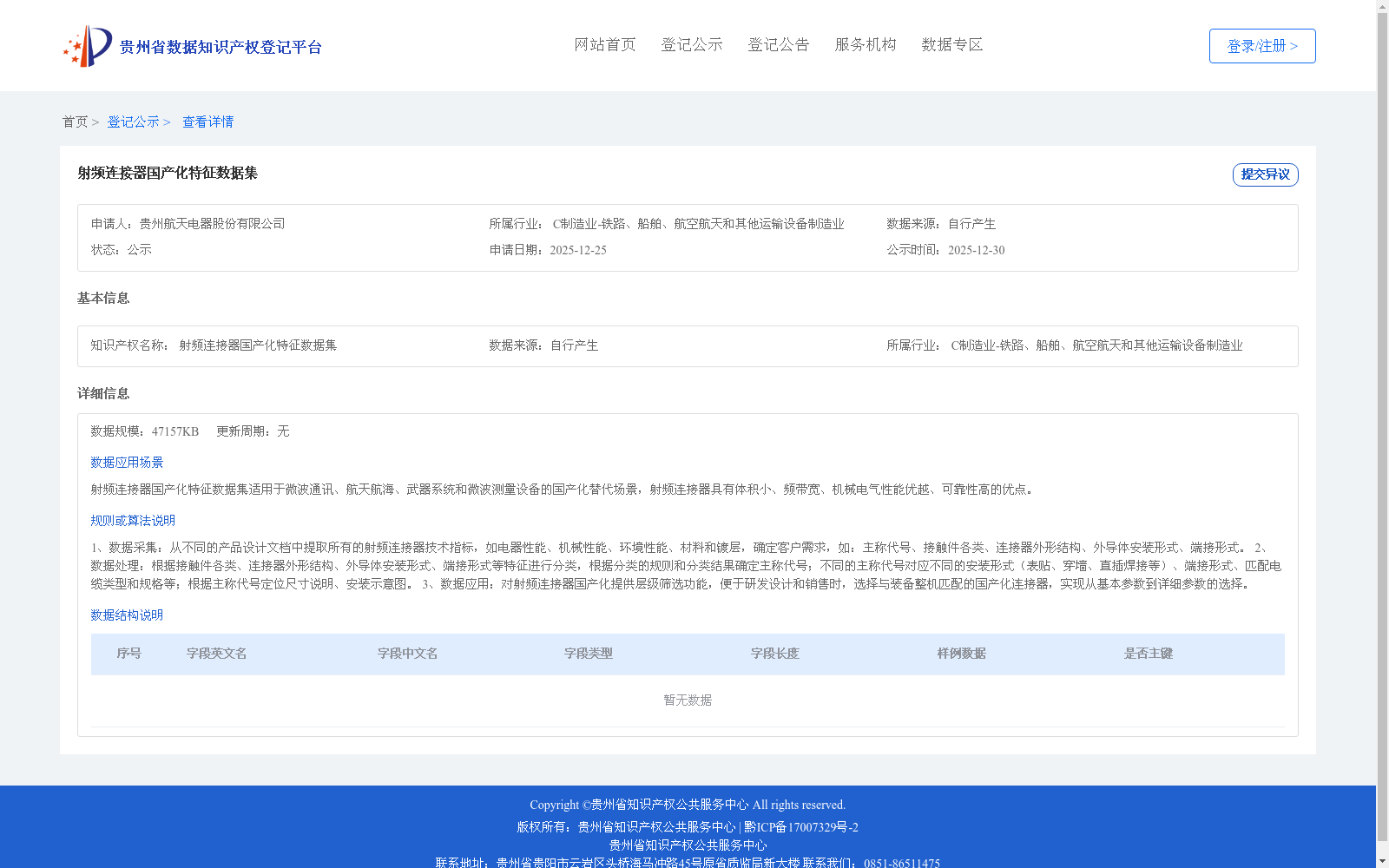
Task: Click the ICP record 黔ICP备17007329号-2
Action: 801,827
